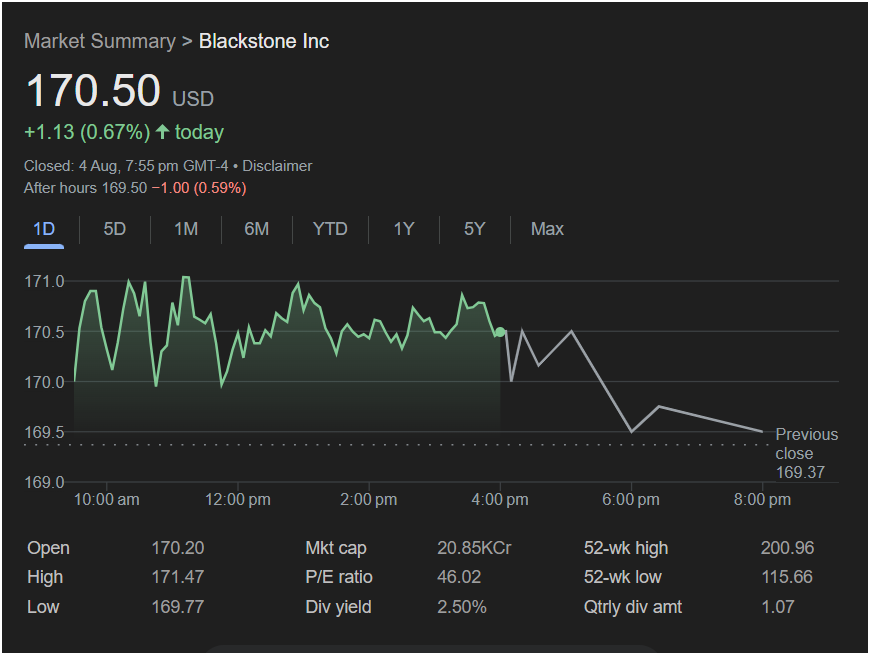Screen dimensions: 870x655
Task: Click the Blackstone Inc title
Action: [x=264, y=41]
